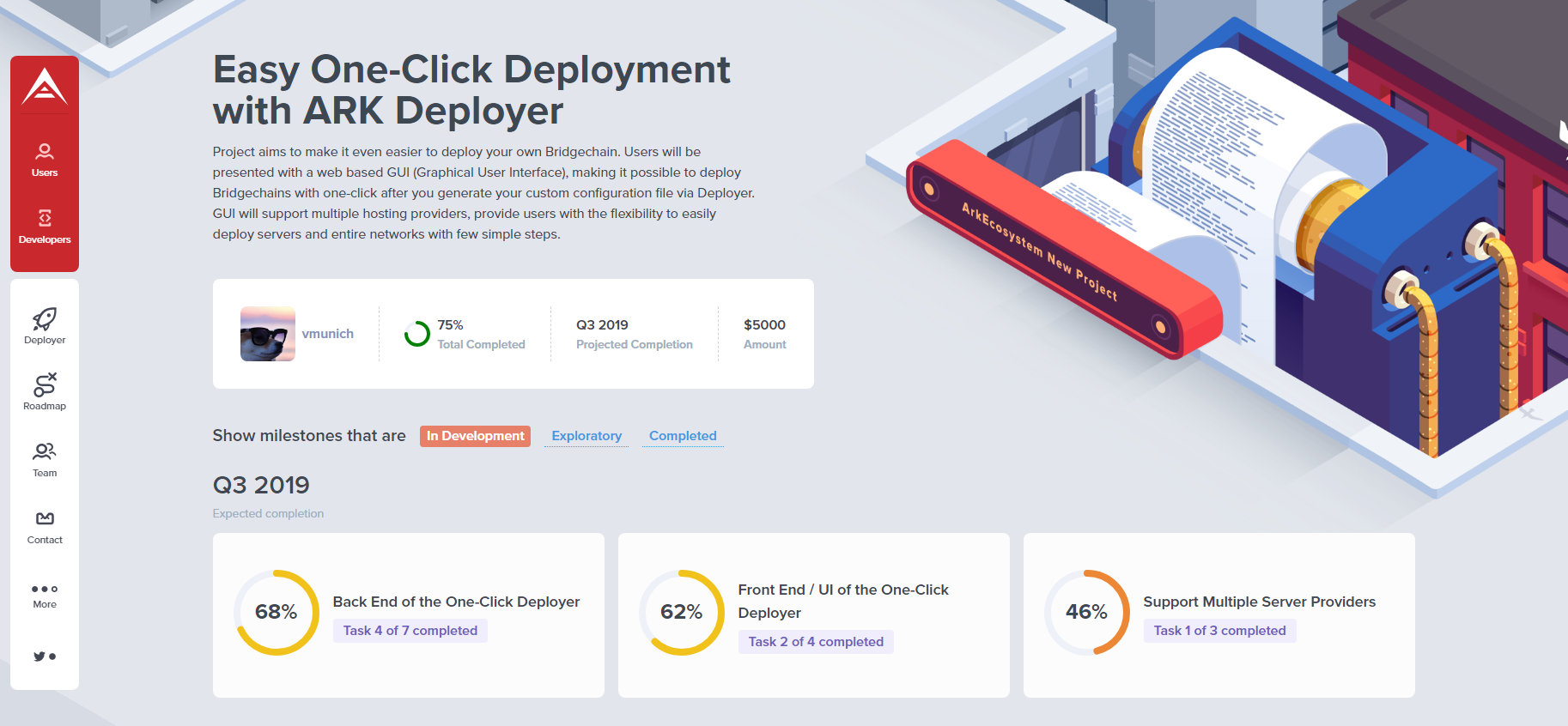Click the ARK logo icon
The width and height of the screenshot is (1568, 726).
point(45,87)
